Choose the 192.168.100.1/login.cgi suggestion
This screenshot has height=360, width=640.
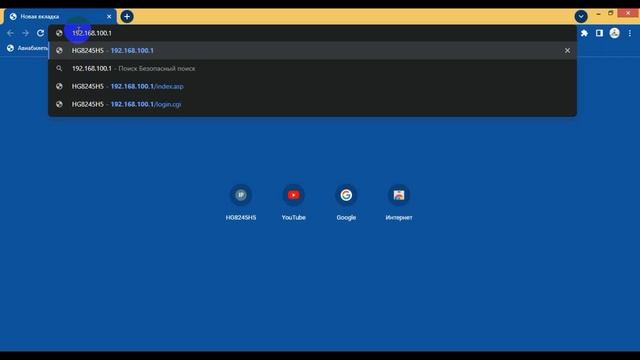tap(312, 104)
